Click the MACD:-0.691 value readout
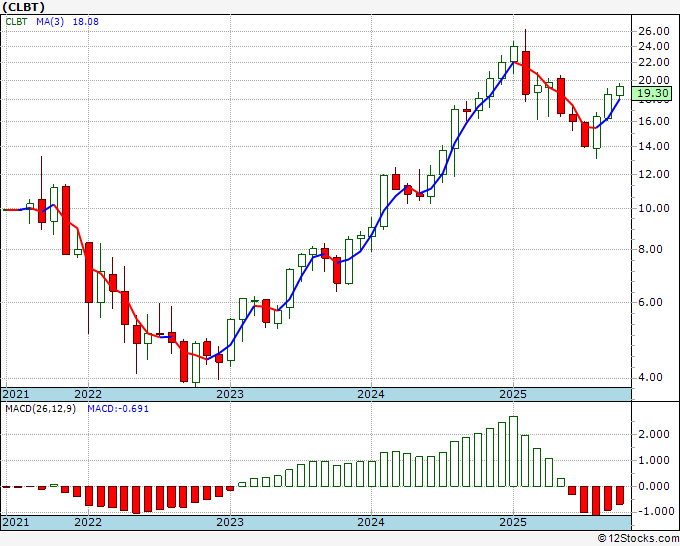Image resolution: width=680 pixels, height=546 pixels. pyautogui.click(x=118, y=409)
